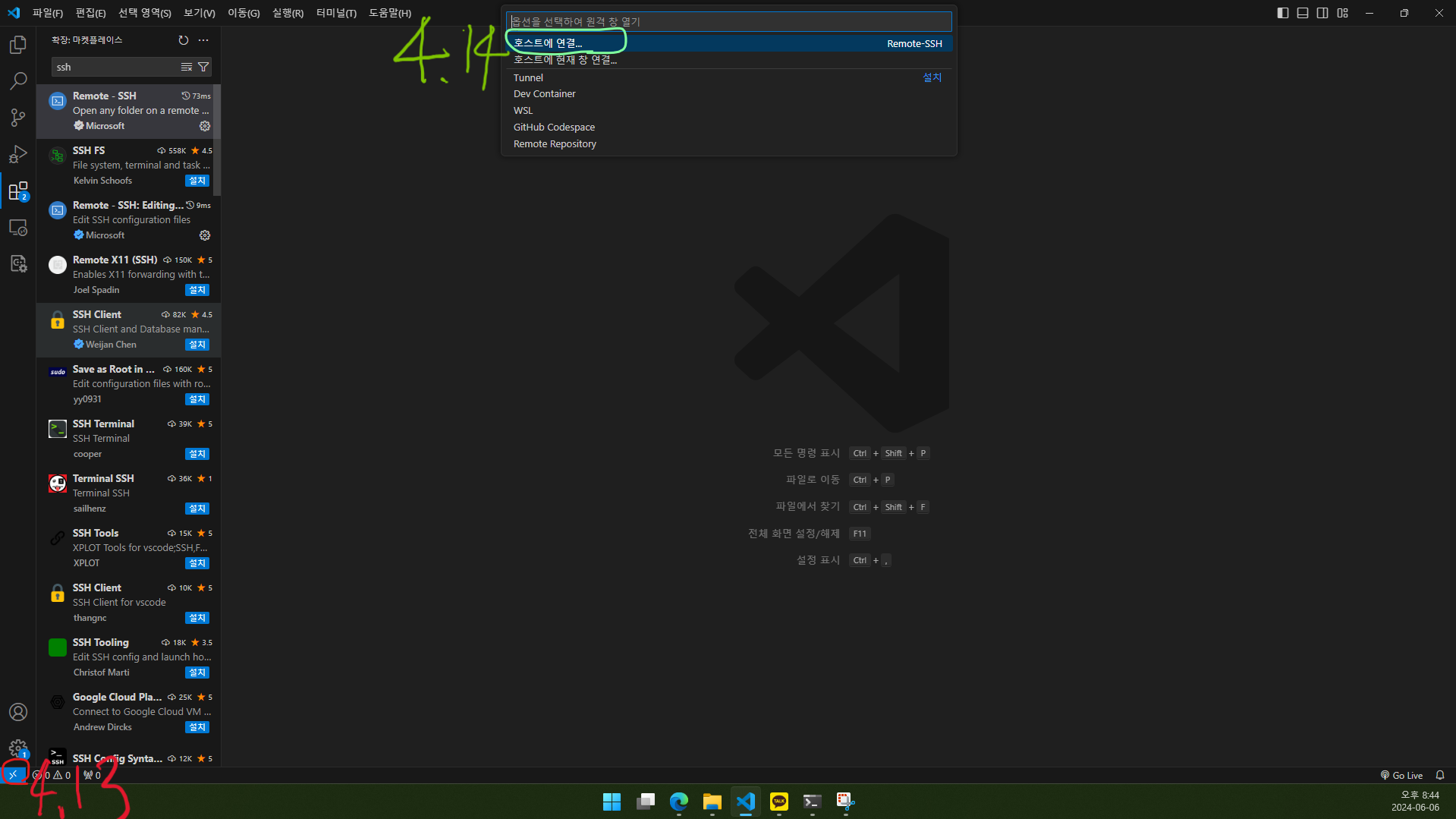Select 호스트에 현재 창 연결... option
The image size is (1456, 819).
pos(729,60)
